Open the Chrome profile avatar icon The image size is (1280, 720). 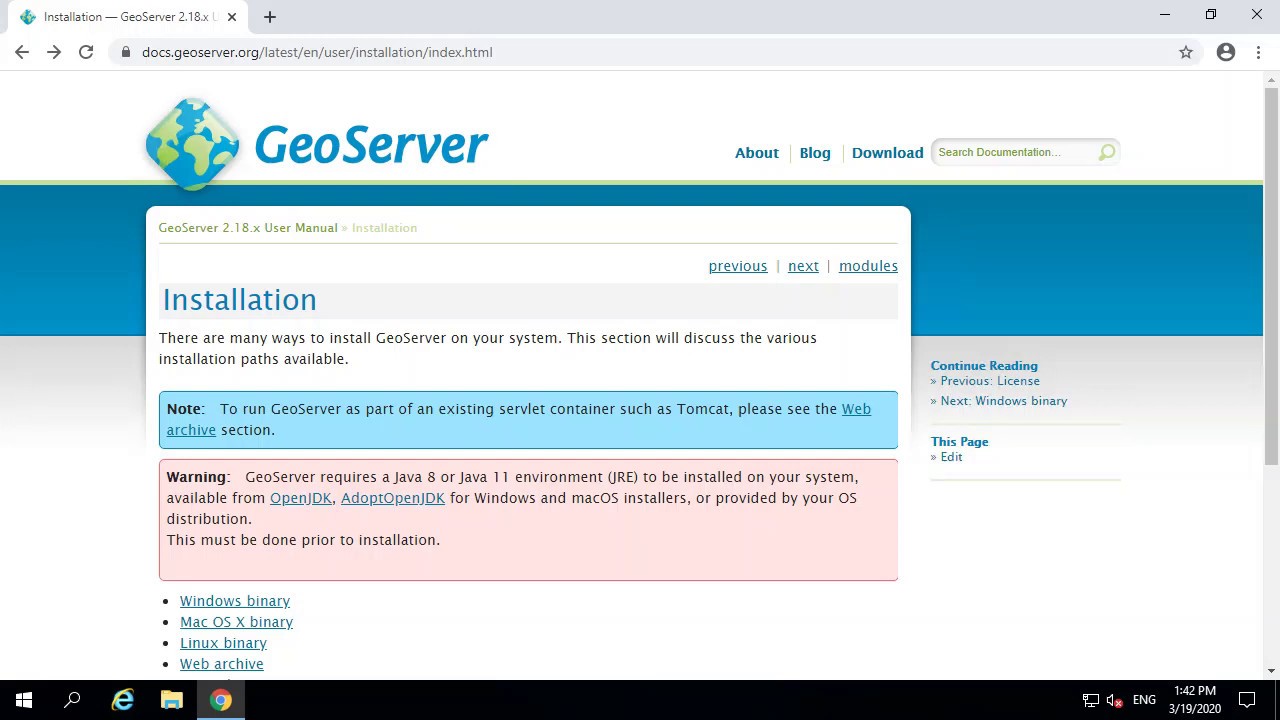1226,52
